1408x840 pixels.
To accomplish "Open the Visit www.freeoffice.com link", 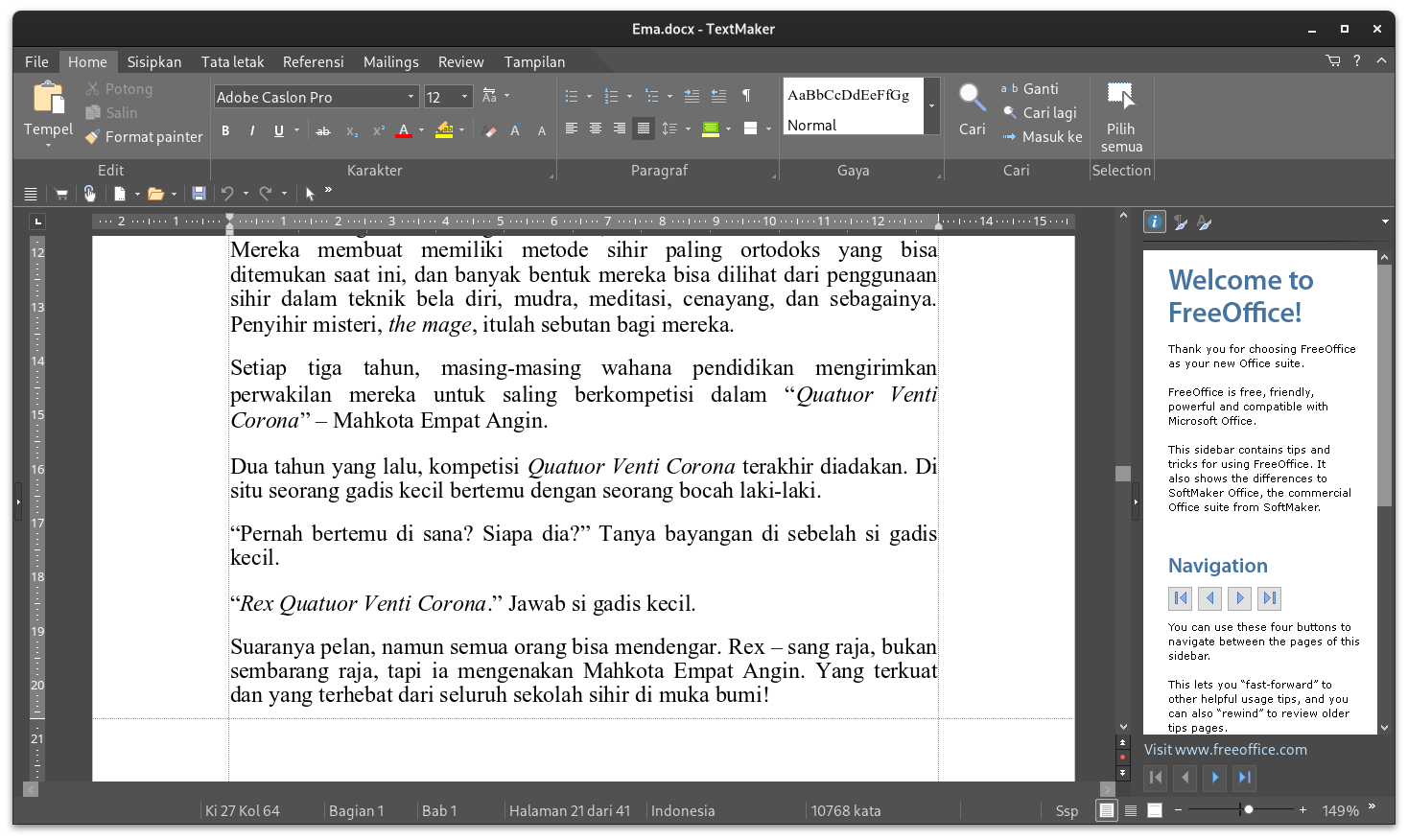I will pyautogui.click(x=1225, y=750).
